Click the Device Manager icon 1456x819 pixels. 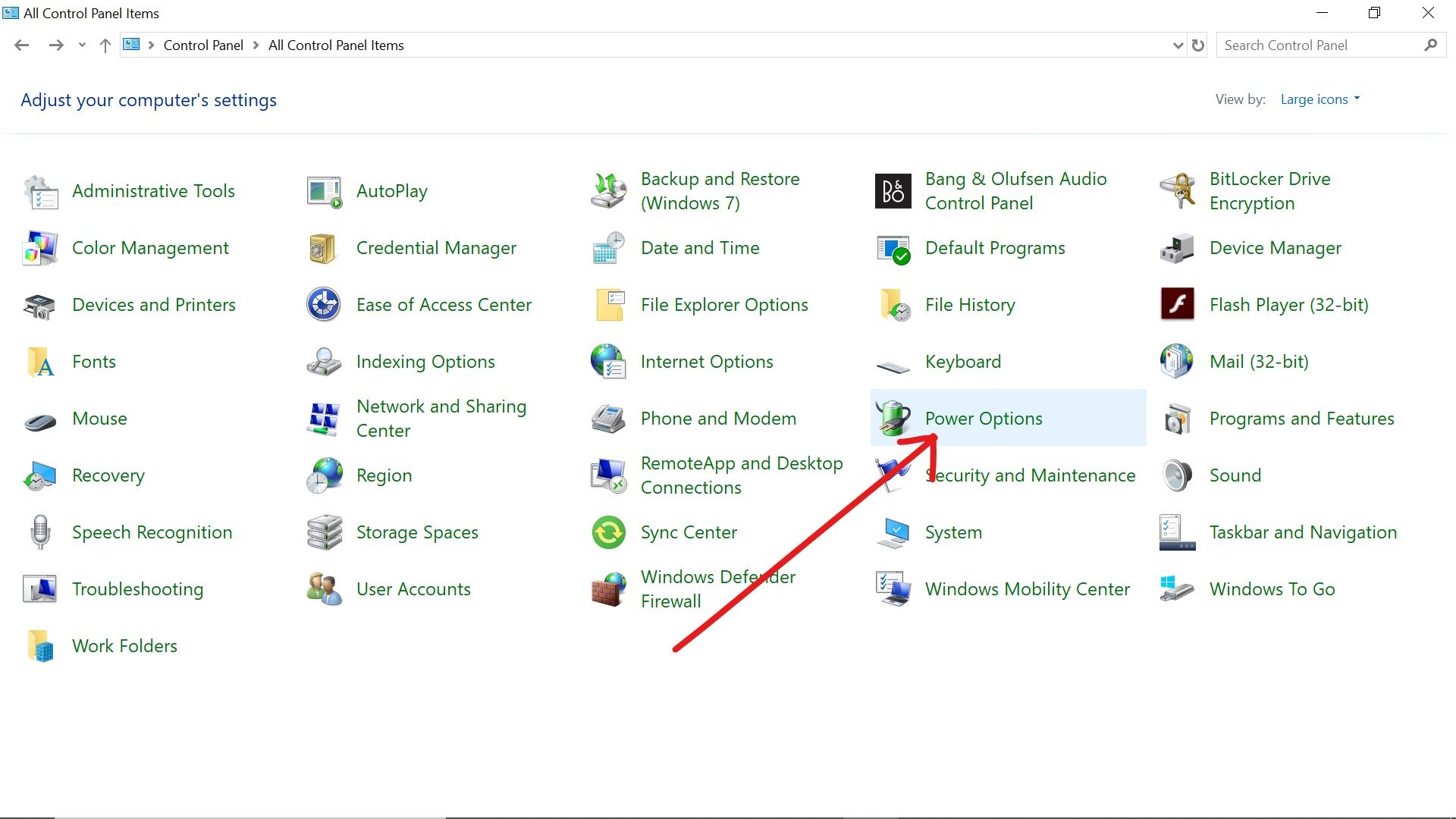pos(1177,248)
